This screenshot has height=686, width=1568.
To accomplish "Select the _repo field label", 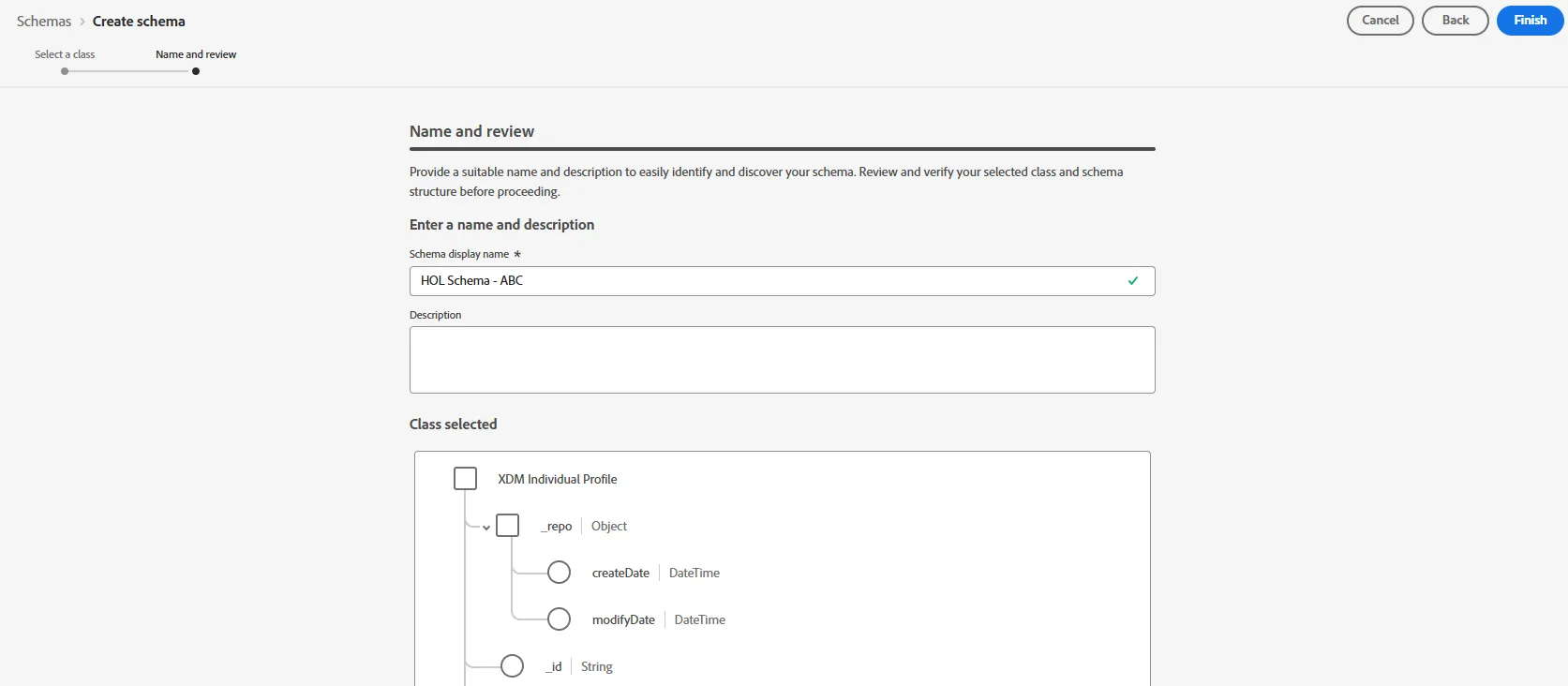I will [x=557, y=527].
